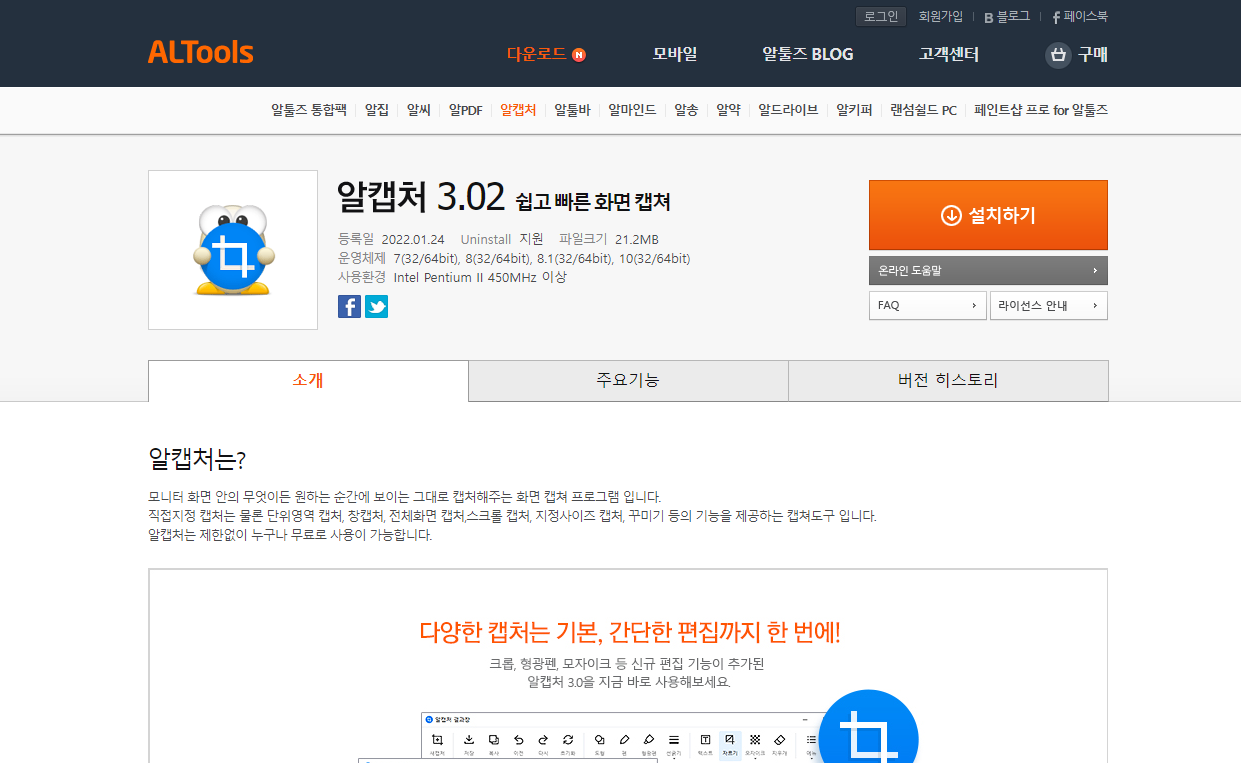Open the 블로그 link in header
Screen dimensions: 1241x763
click(1007, 16)
